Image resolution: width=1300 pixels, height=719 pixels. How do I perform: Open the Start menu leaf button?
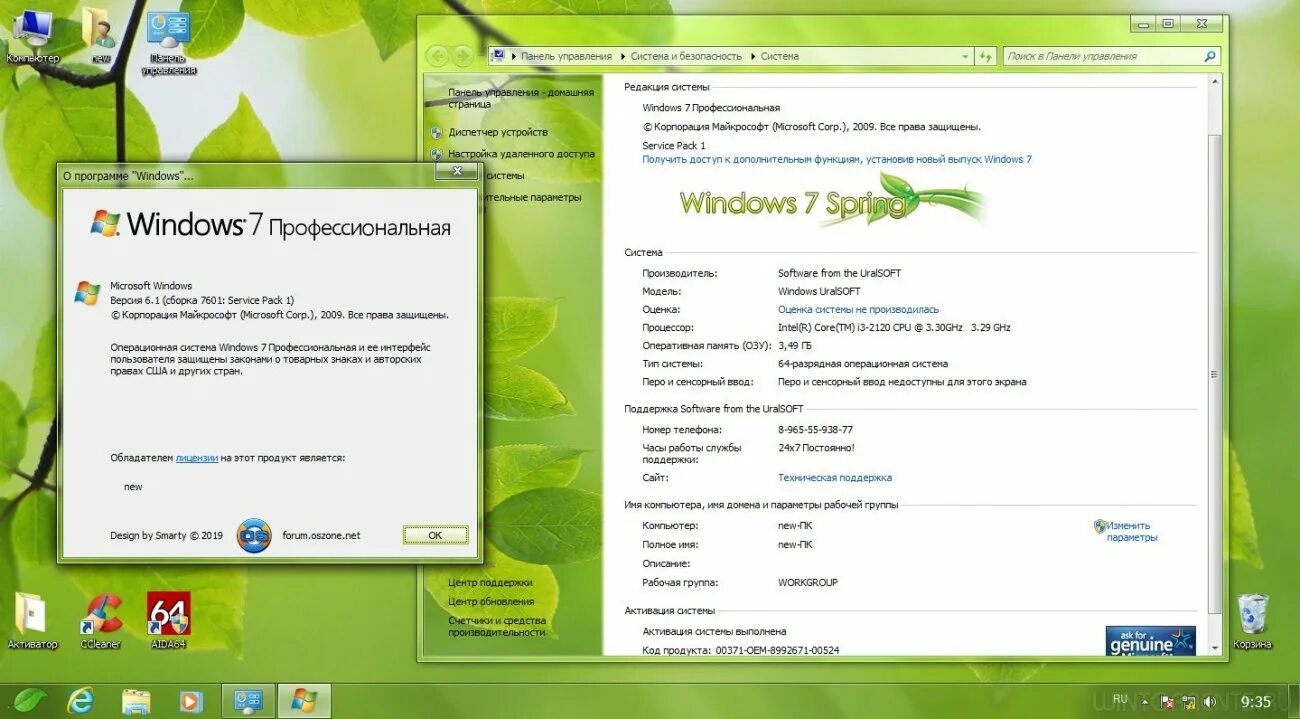click(x=30, y=700)
